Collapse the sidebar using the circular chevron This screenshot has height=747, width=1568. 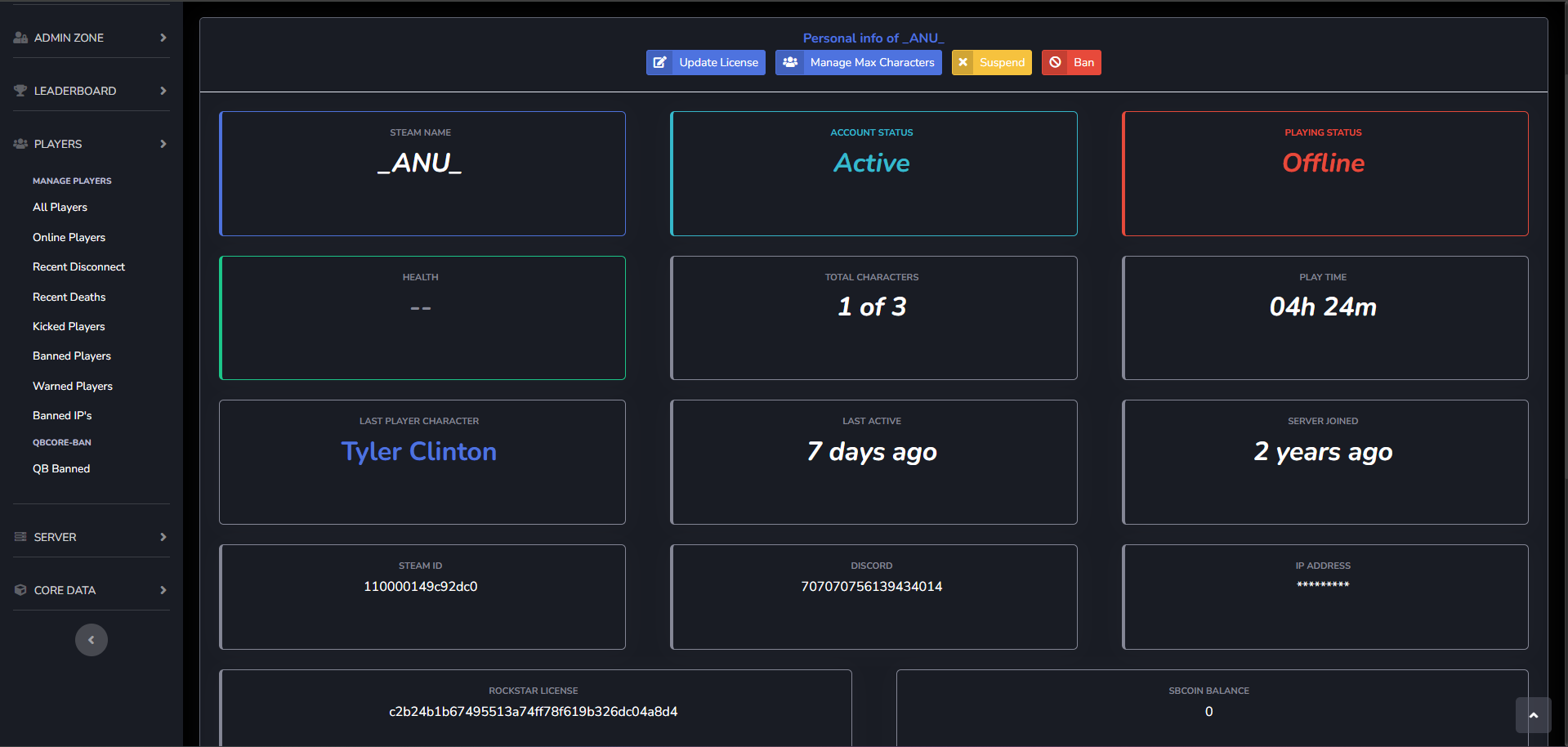(91, 640)
